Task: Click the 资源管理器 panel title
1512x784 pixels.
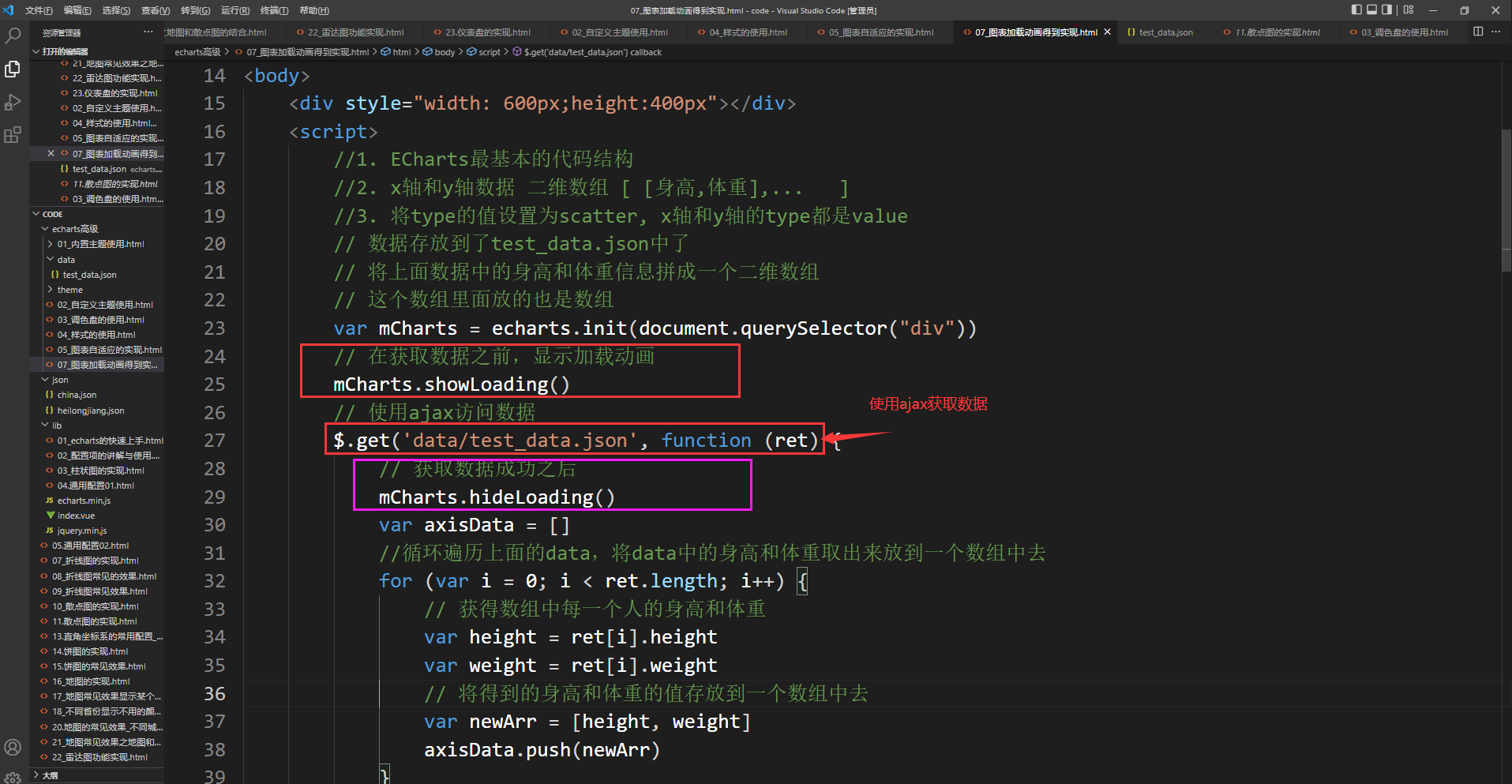Action: (62, 32)
